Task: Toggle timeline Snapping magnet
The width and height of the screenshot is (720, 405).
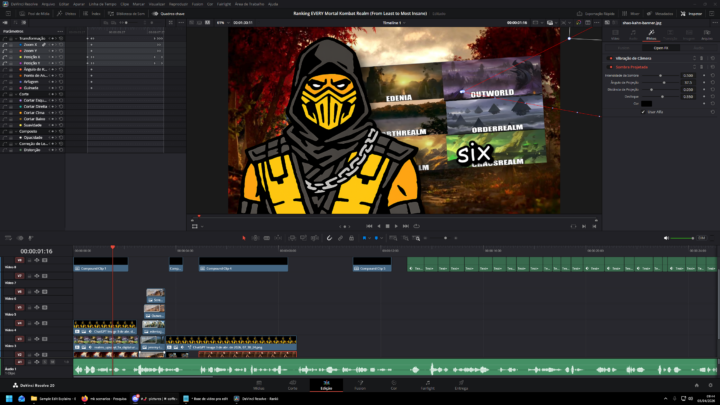Action: click(x=329, y=238)
